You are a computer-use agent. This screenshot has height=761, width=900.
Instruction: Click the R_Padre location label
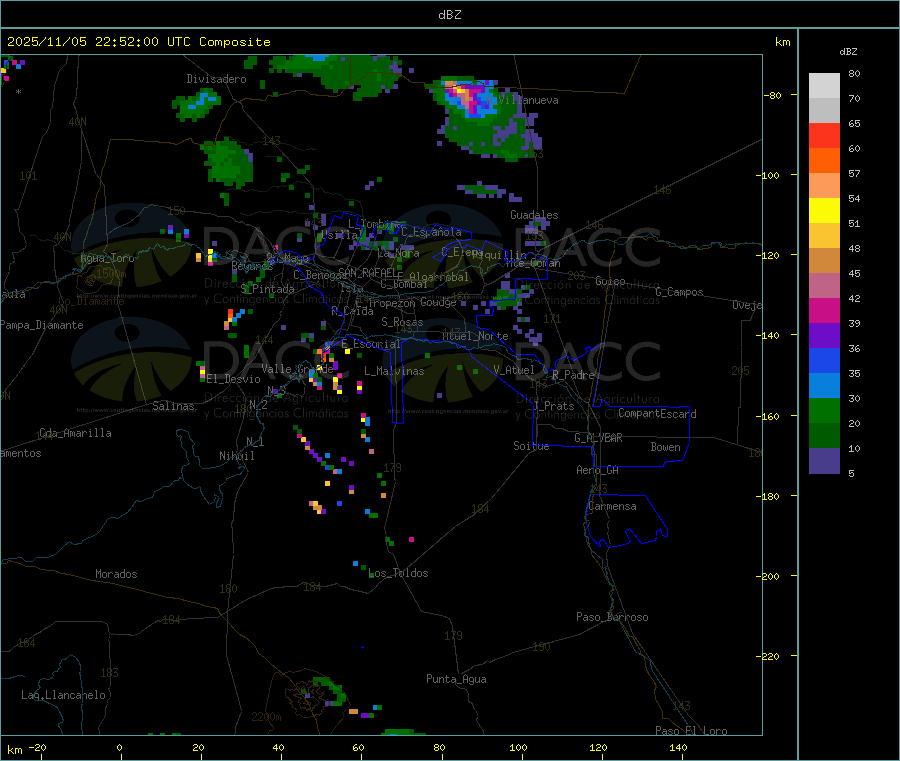point(573,375)
